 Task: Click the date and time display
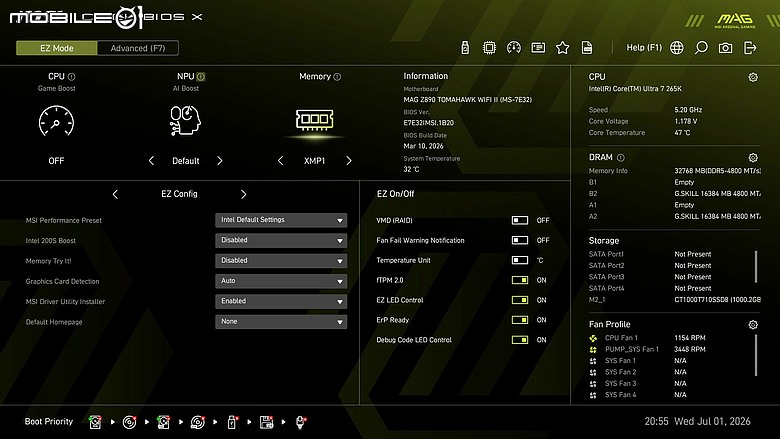click(x=697, y=421)
